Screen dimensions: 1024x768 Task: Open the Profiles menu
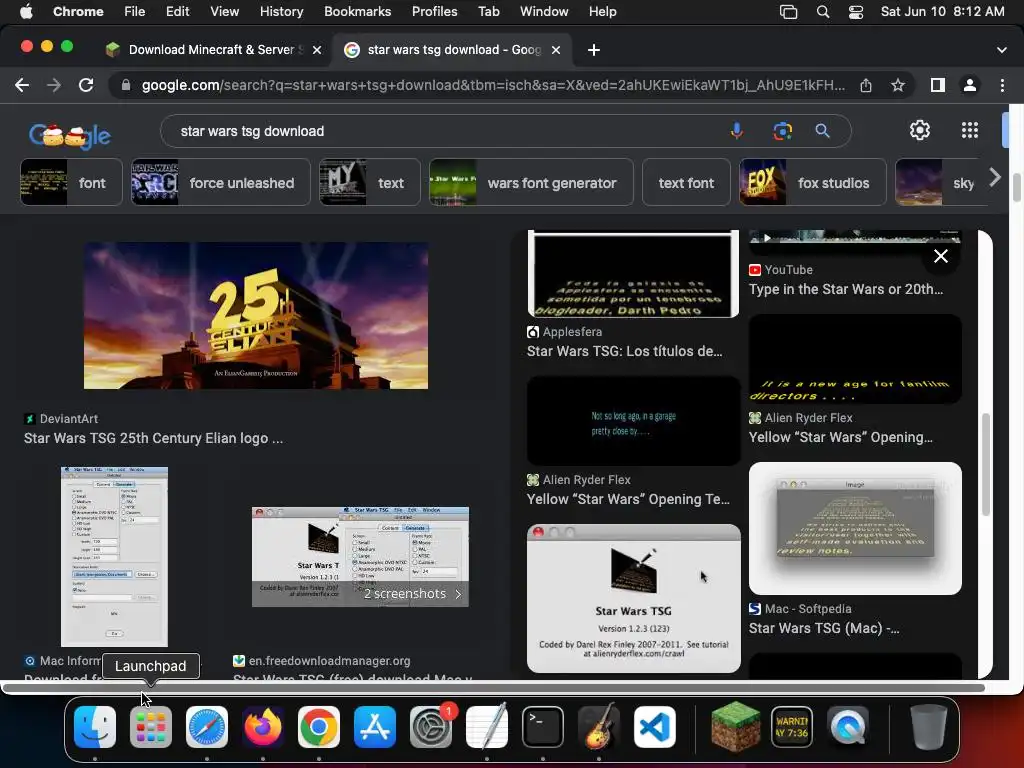tap(434, 12)
